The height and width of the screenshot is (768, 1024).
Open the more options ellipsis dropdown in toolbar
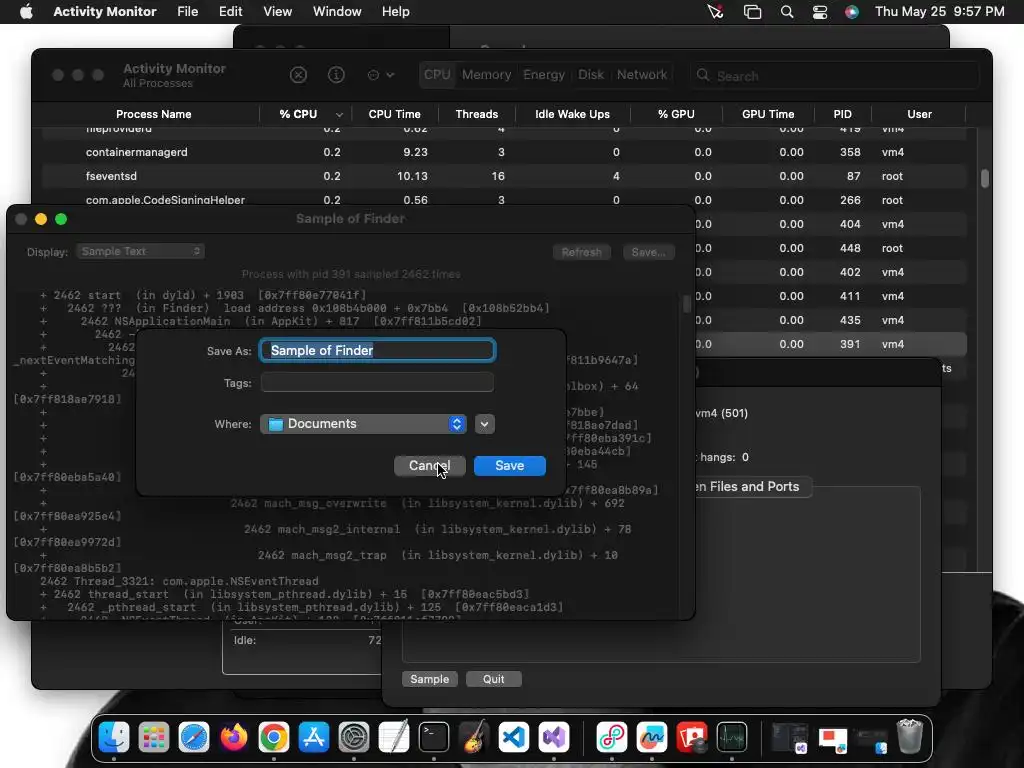(x=381, y=75)
